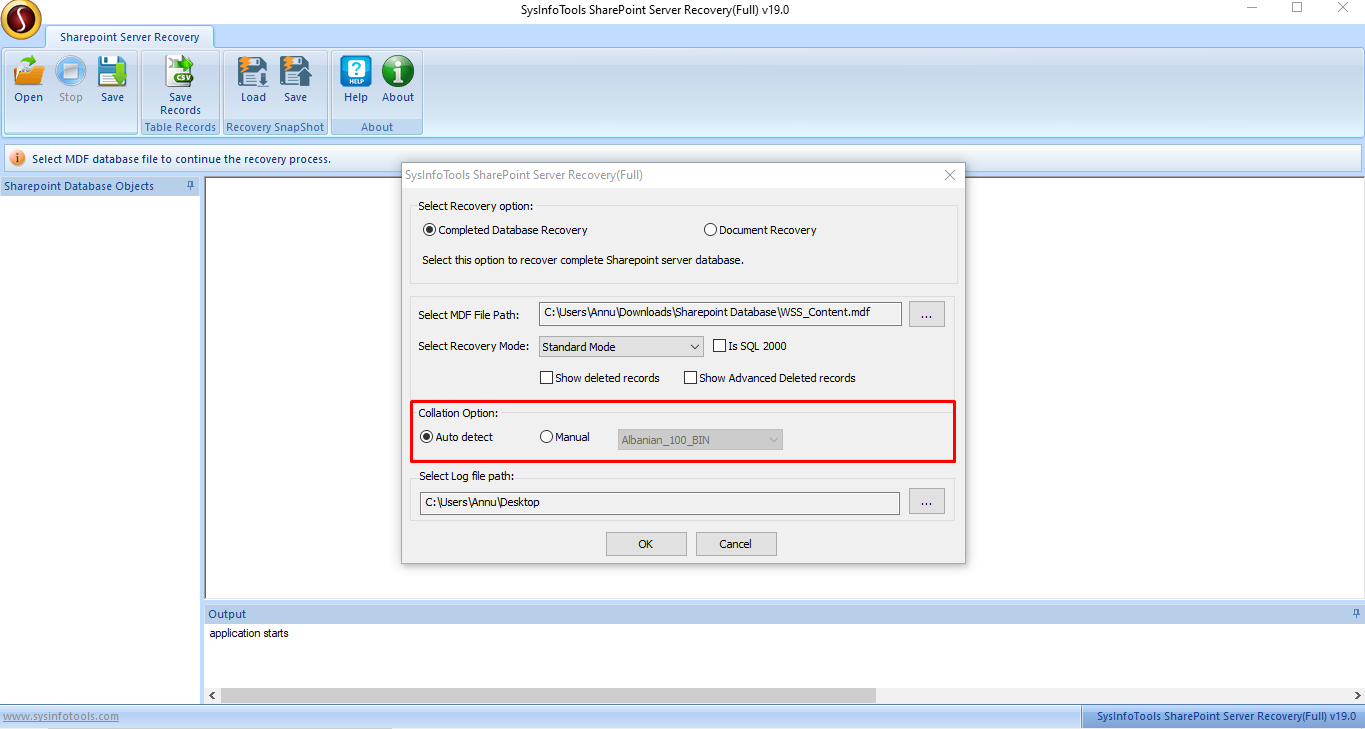Click the 'application starts' output text
1365x729 pixels.
249,633
